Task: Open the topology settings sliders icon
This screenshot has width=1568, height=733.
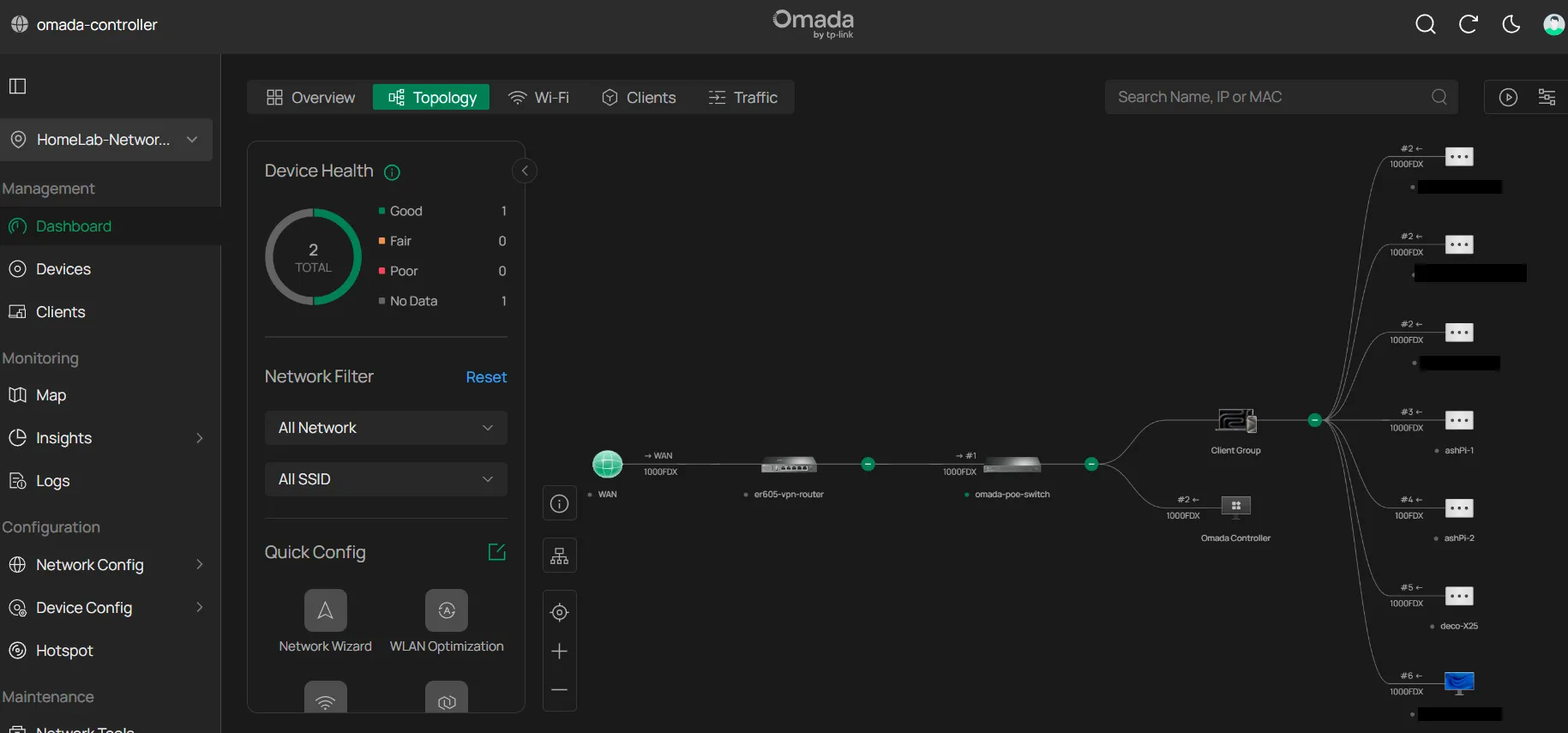Action: [x=1547, y=98]
